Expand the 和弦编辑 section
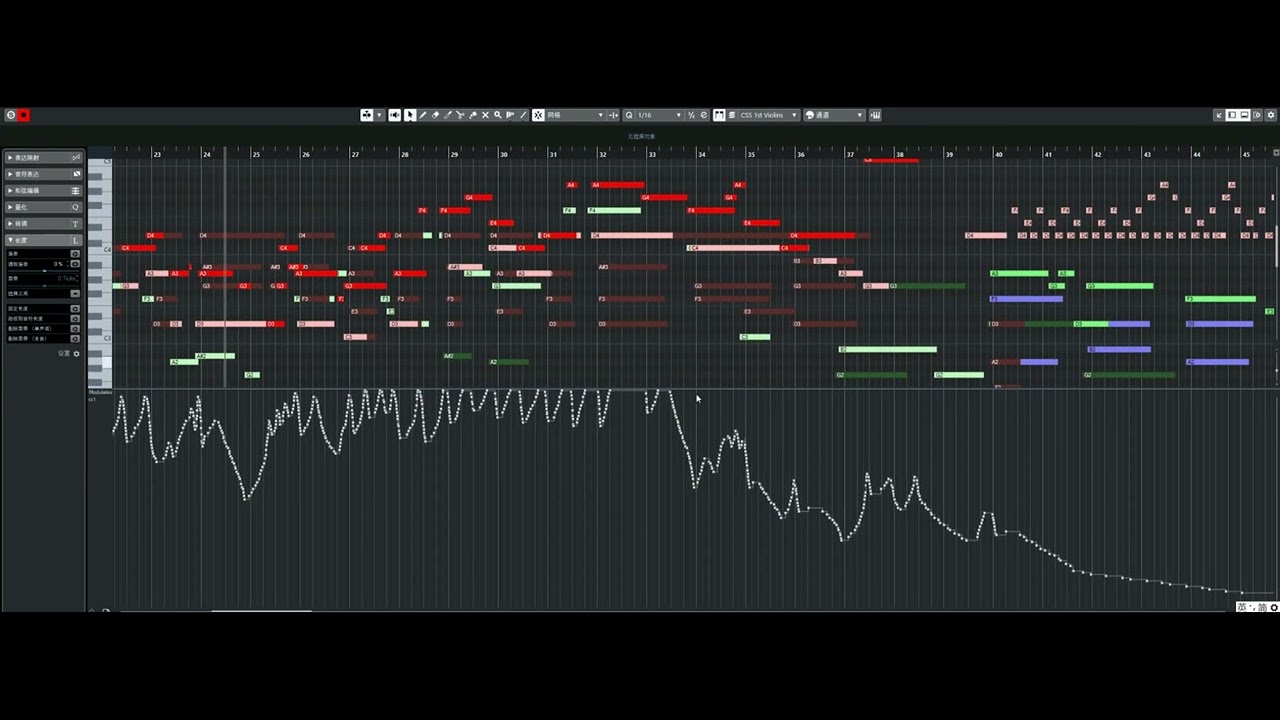1280x720 pixels. coord(11,191)
